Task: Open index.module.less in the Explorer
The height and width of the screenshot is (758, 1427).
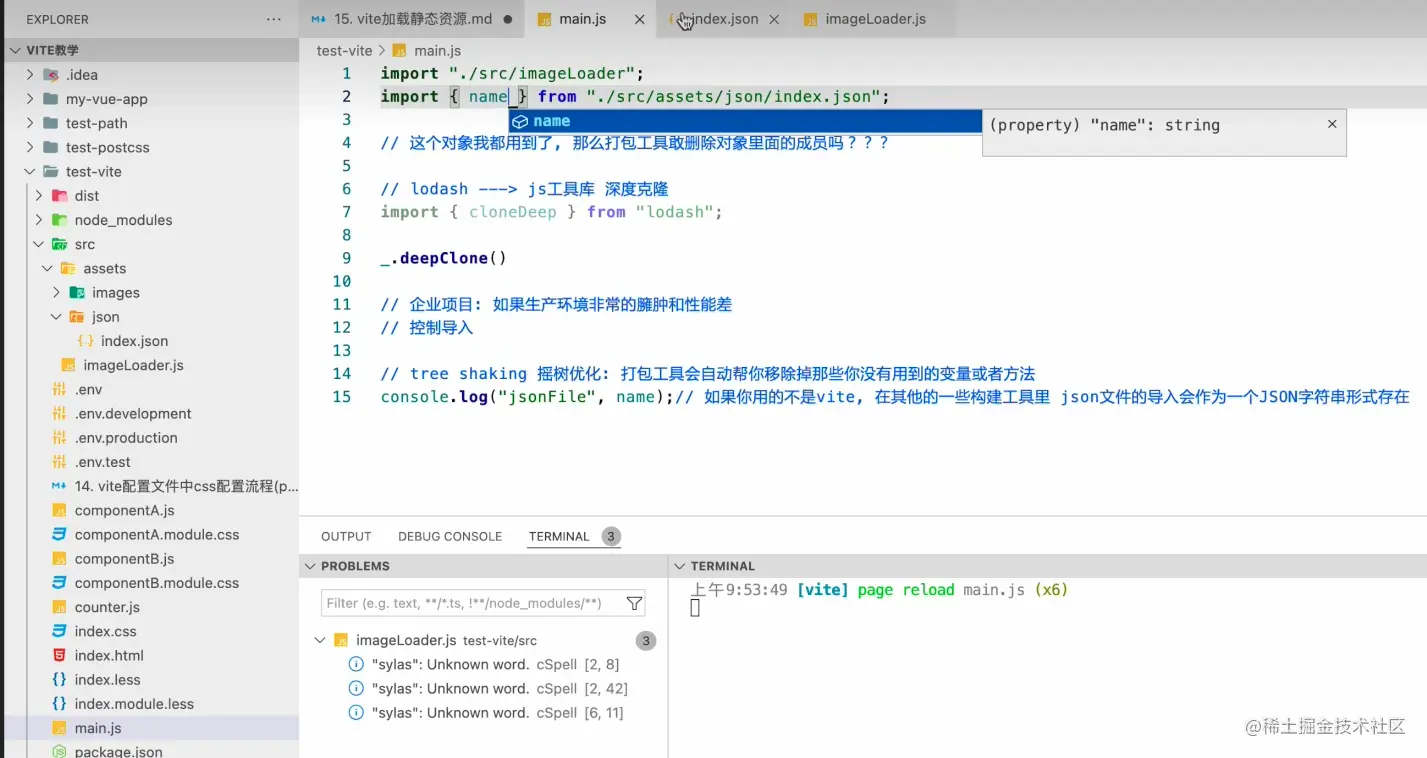Action: (x=134, y=704)
